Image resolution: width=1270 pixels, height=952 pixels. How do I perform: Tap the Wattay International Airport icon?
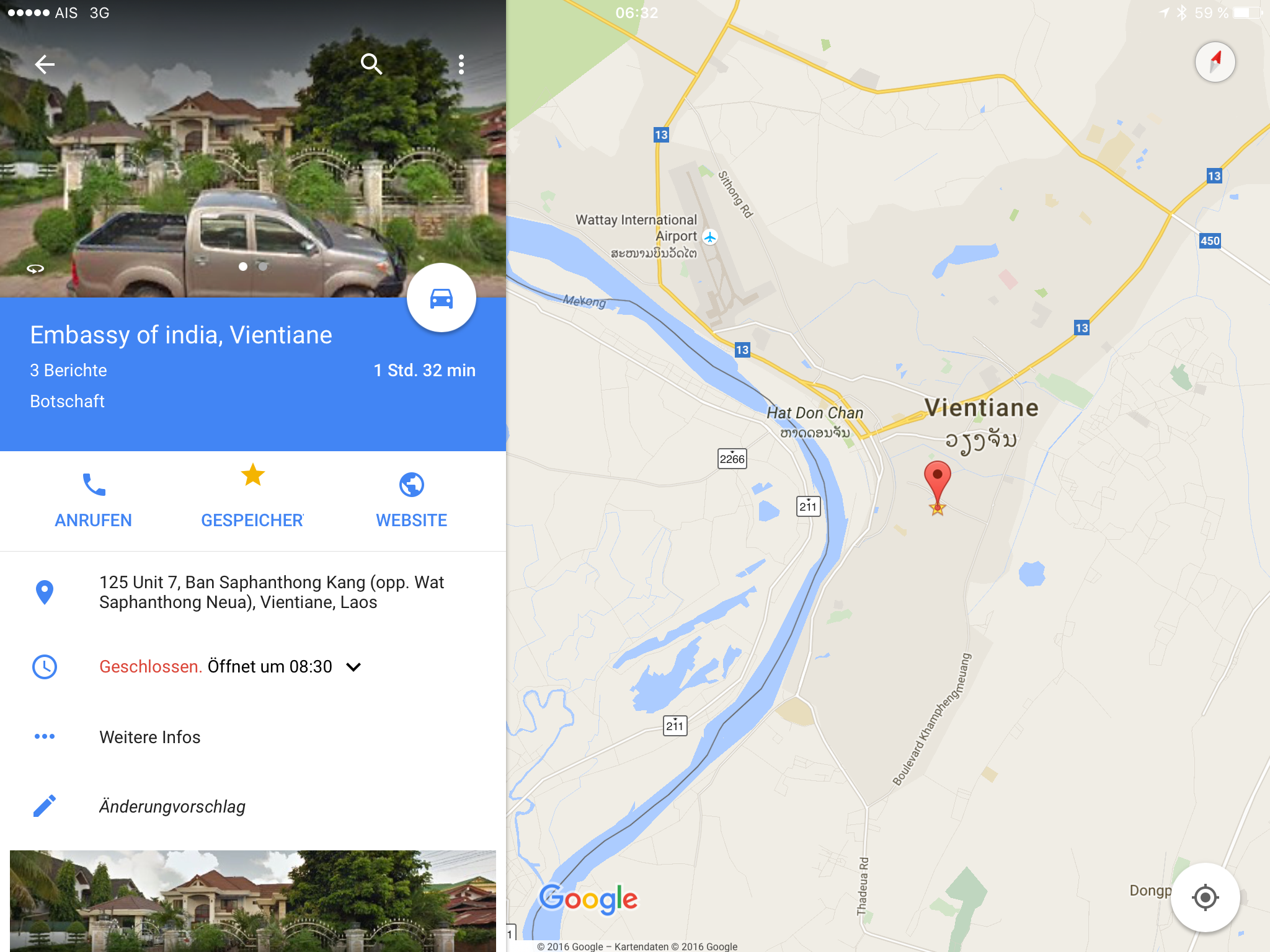click(x=710, y=237)
